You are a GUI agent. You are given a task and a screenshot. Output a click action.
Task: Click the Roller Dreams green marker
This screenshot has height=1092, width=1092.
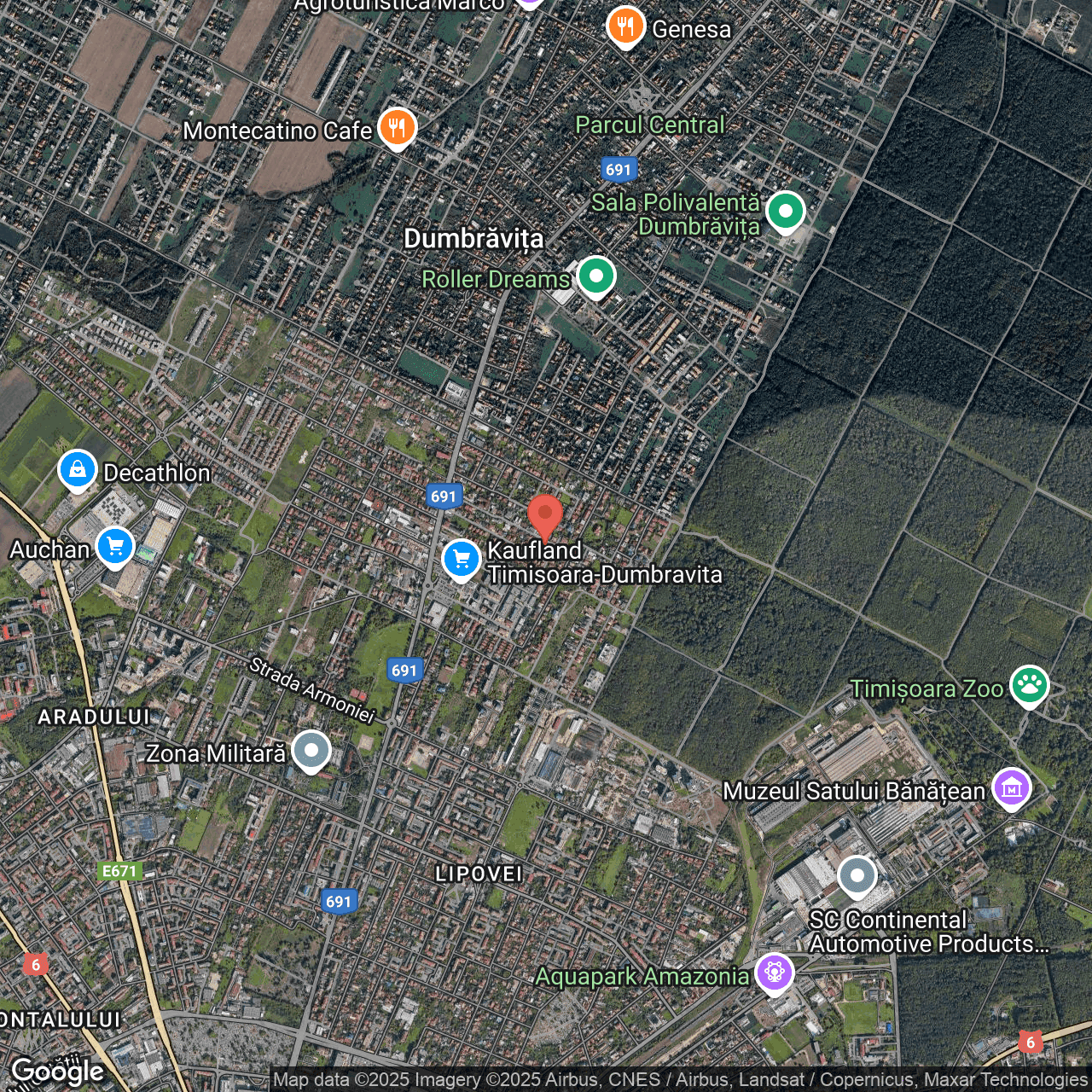pyautogui.click(x=595, y=276)
